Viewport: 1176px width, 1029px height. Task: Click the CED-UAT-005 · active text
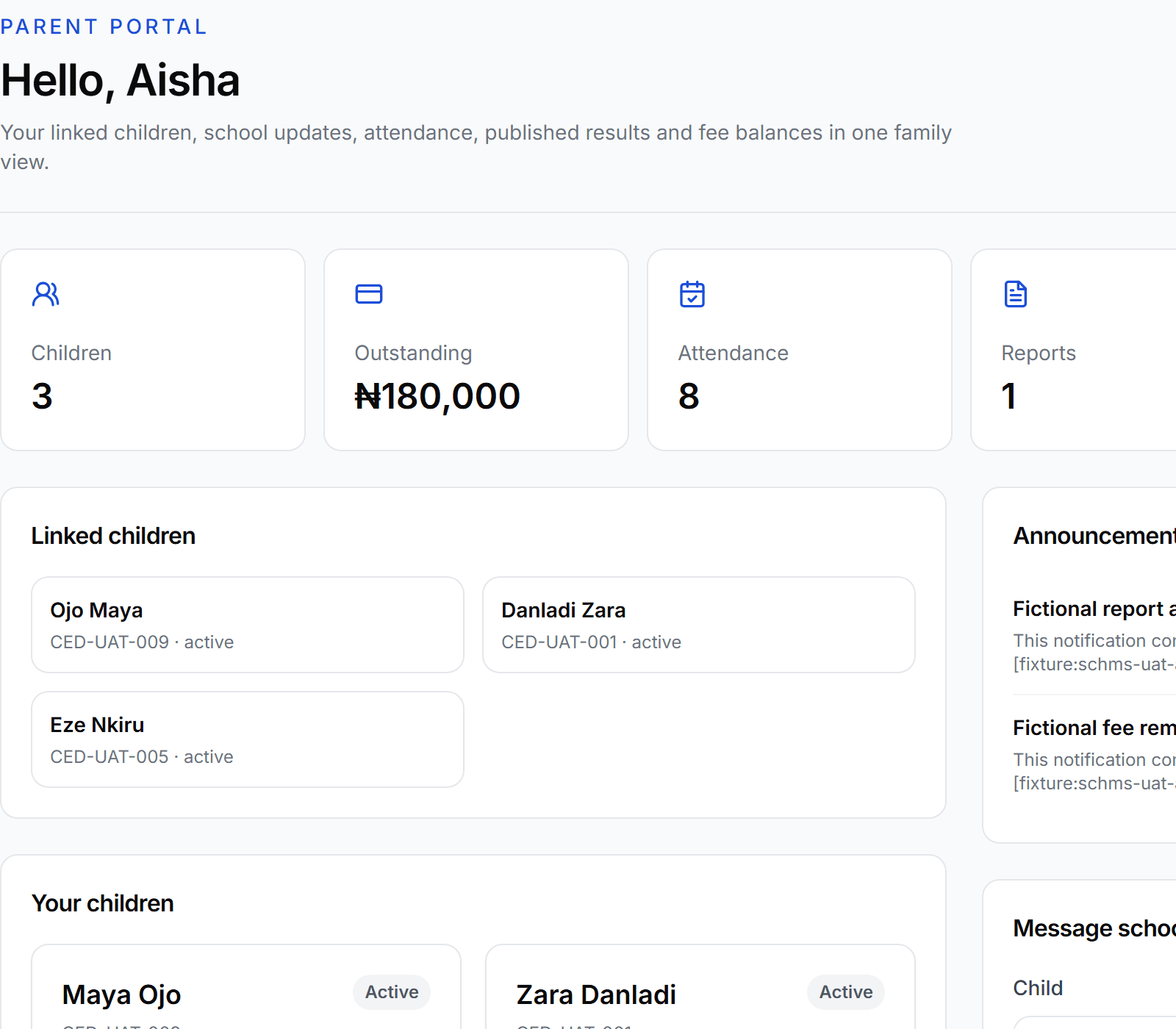tap(142, 757)
